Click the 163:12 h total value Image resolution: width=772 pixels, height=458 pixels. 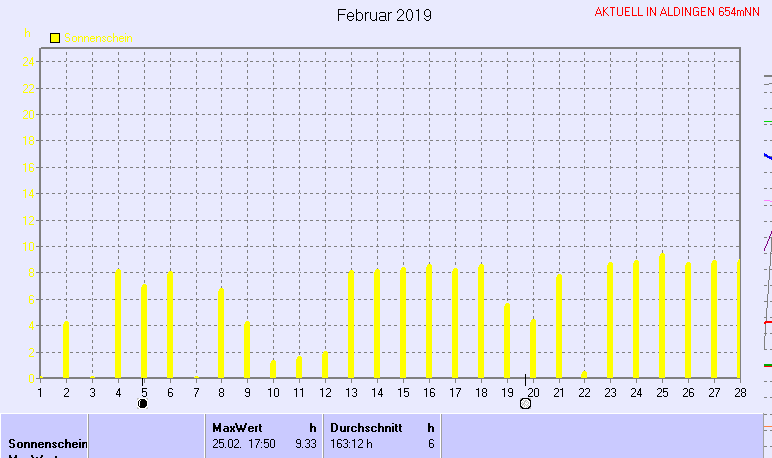coord(351,443)
